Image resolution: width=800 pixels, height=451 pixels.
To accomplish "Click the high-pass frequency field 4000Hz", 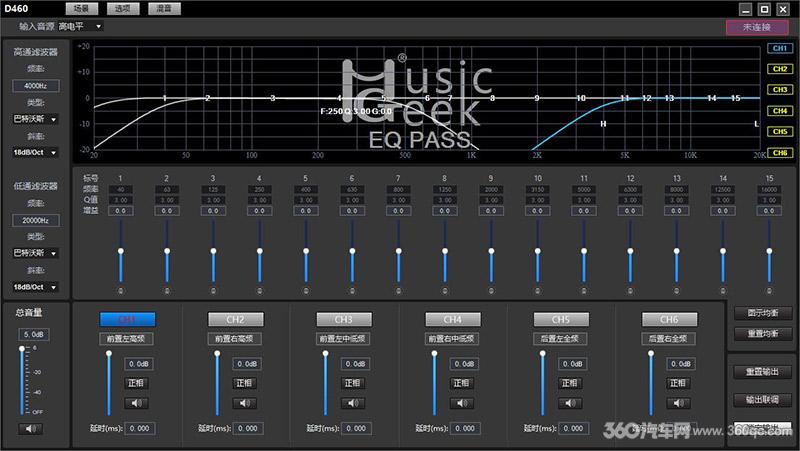I will point(36,86).
